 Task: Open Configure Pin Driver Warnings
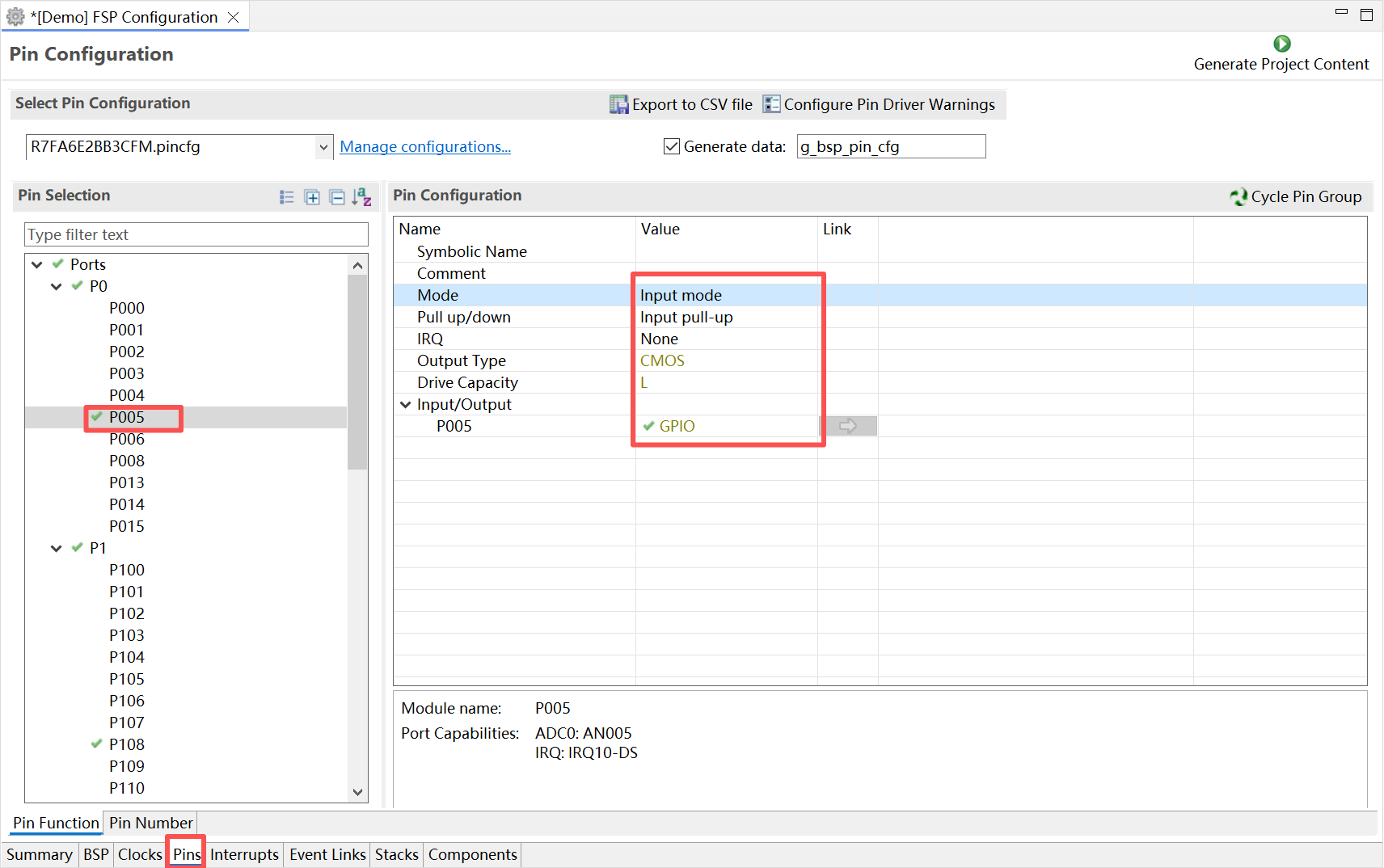coord(880,104)
